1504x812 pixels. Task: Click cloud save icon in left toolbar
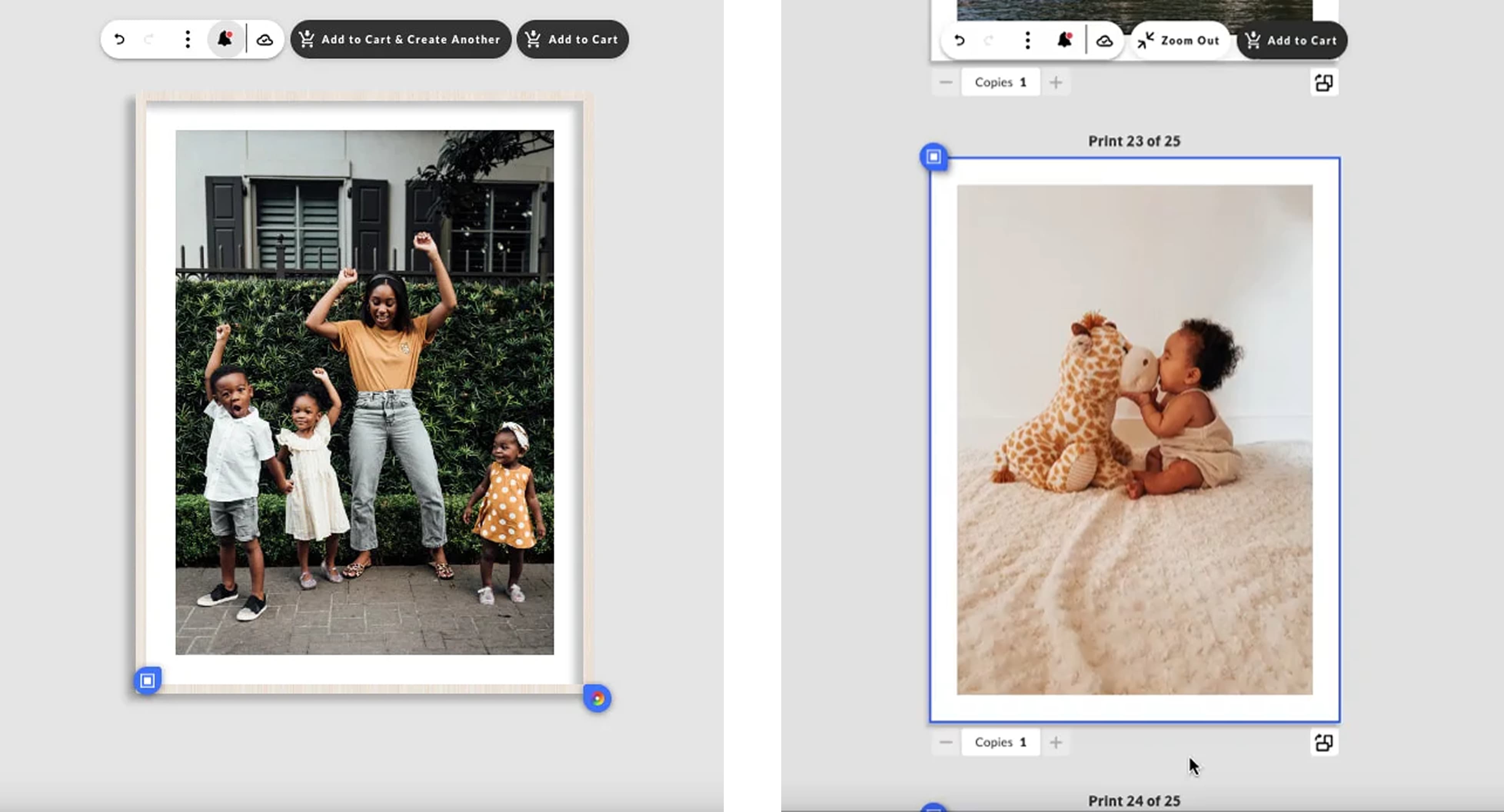(265, 40)
